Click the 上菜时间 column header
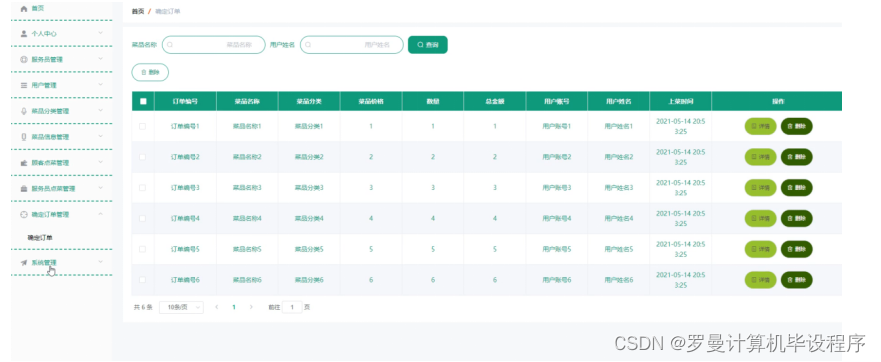The image size is (881, 362). point(680,101)
